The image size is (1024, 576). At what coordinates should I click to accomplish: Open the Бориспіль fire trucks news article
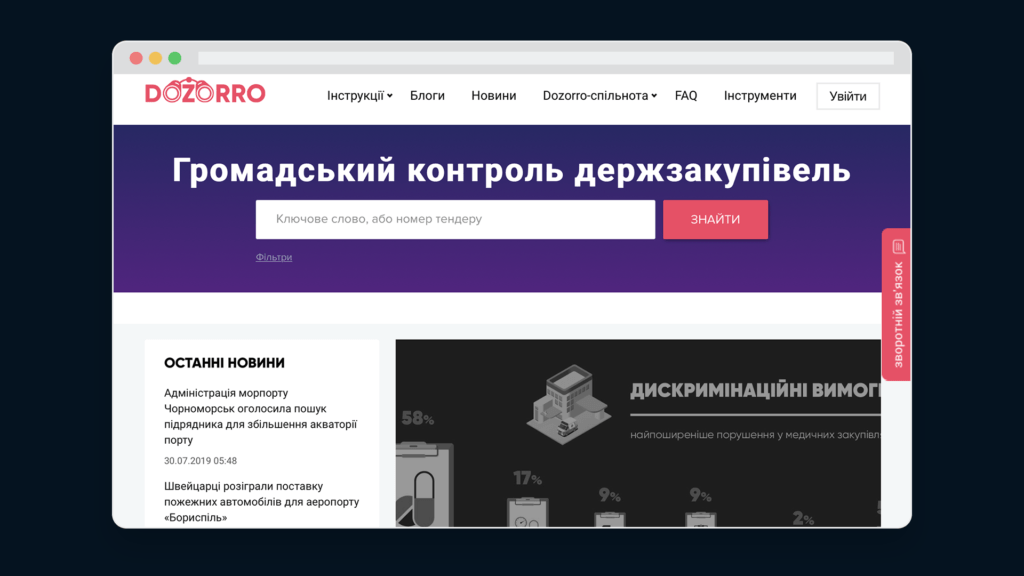(x=261, y=502)
